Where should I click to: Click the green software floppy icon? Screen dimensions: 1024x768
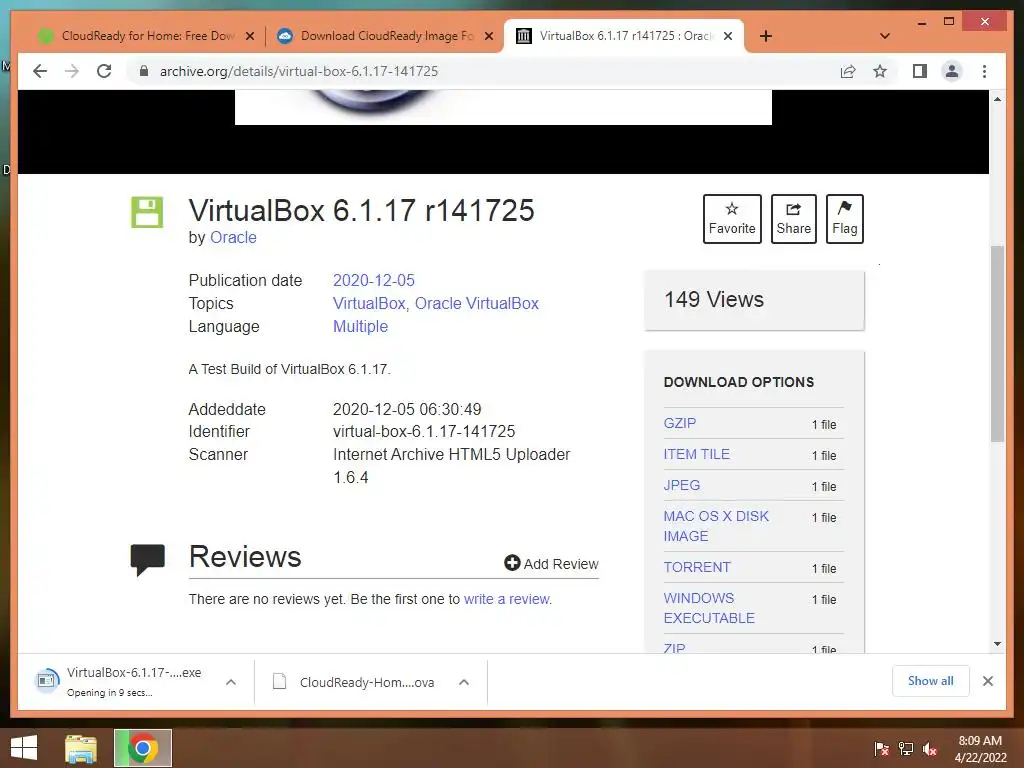147,212
